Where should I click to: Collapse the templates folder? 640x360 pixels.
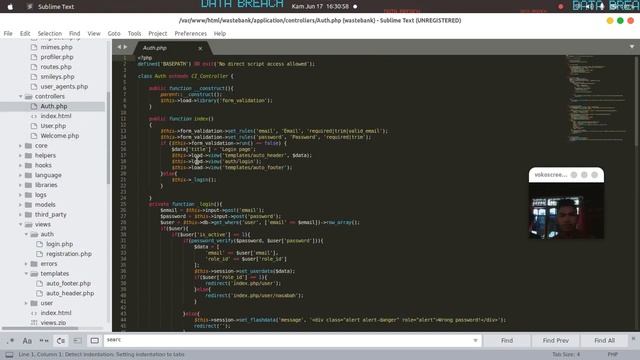26,273
